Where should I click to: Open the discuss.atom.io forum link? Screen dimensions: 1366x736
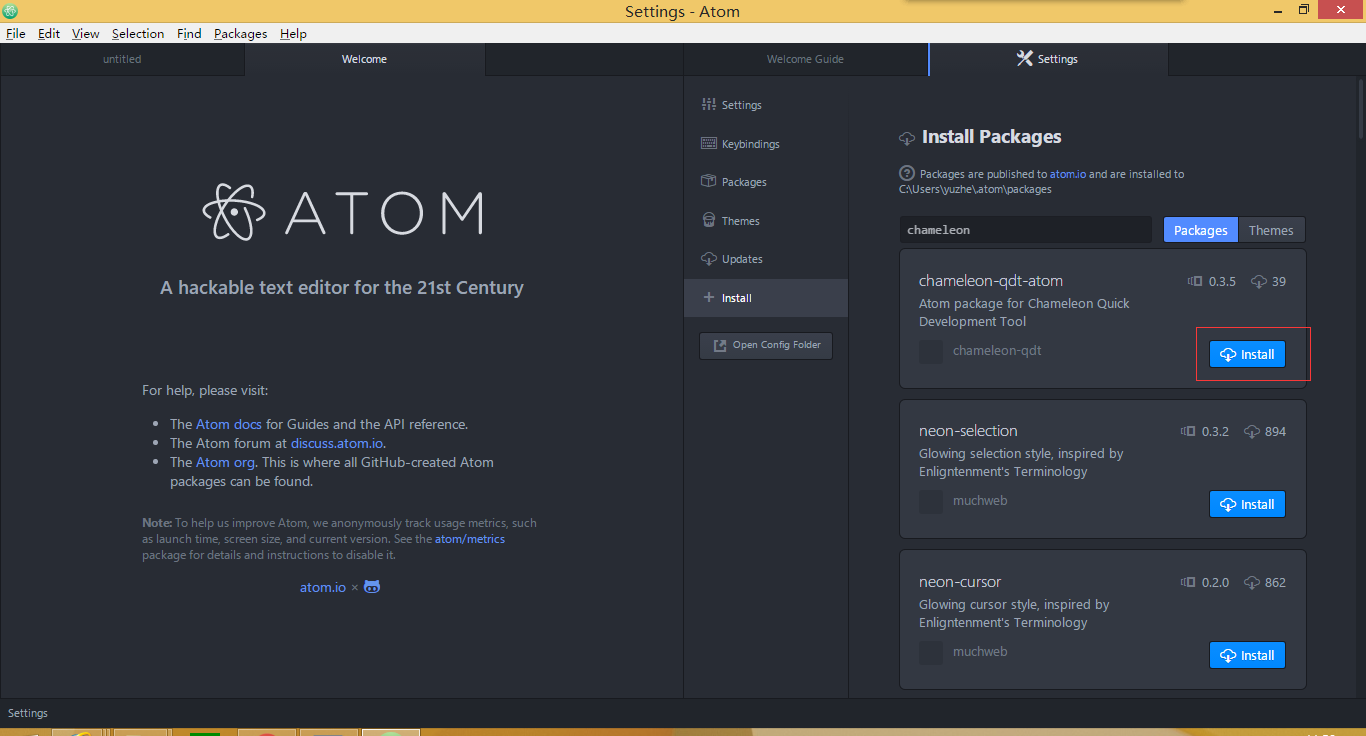point(337,443)
